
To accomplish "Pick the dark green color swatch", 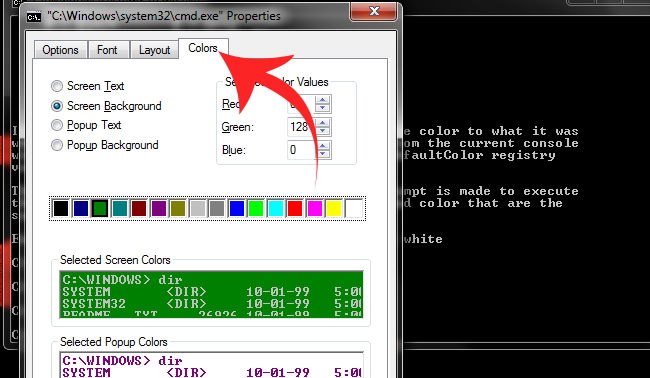I will (100, 208).
